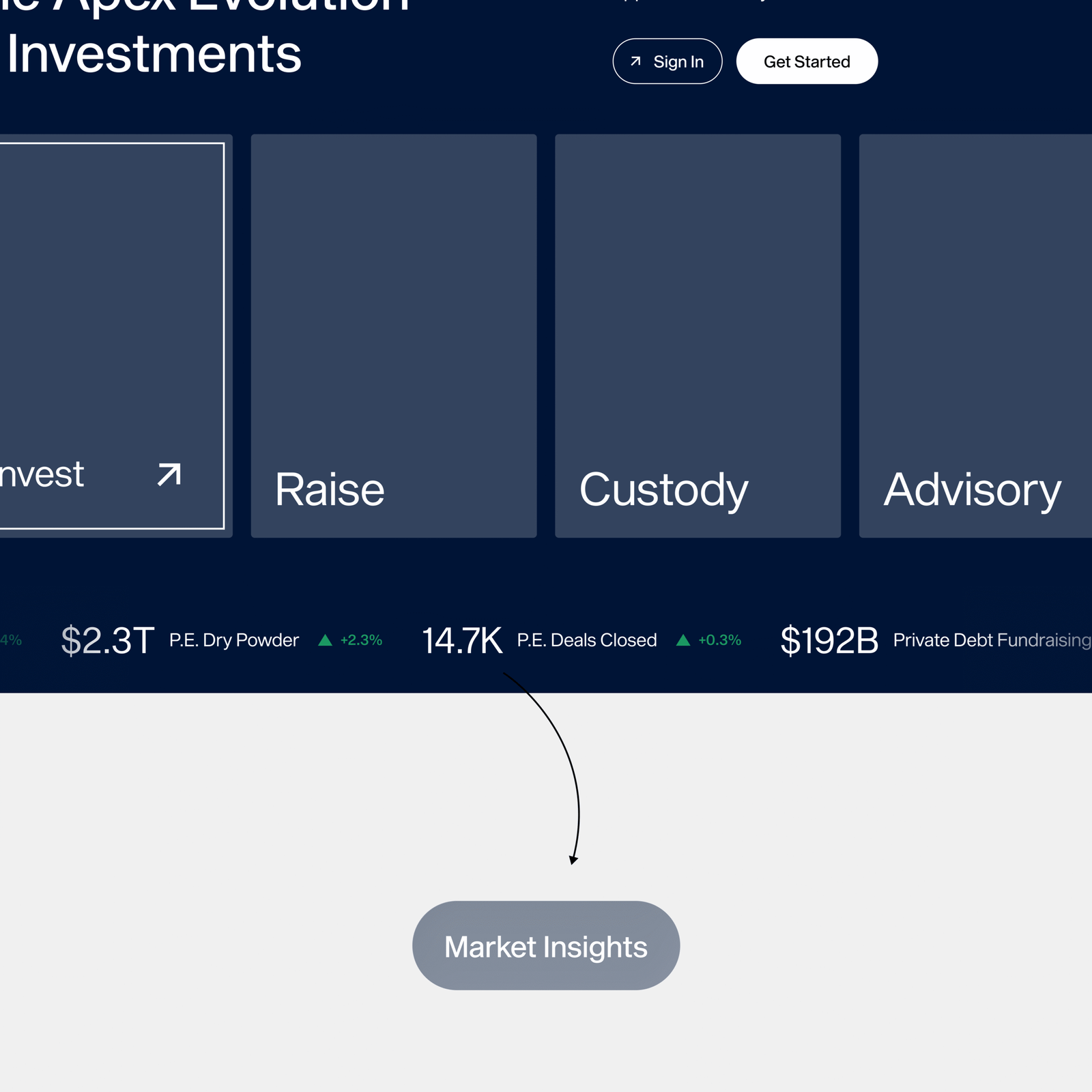This screenshot has height=1092, width=1092.
Task: Open the Market Insights pill
Action: [546, 946]
